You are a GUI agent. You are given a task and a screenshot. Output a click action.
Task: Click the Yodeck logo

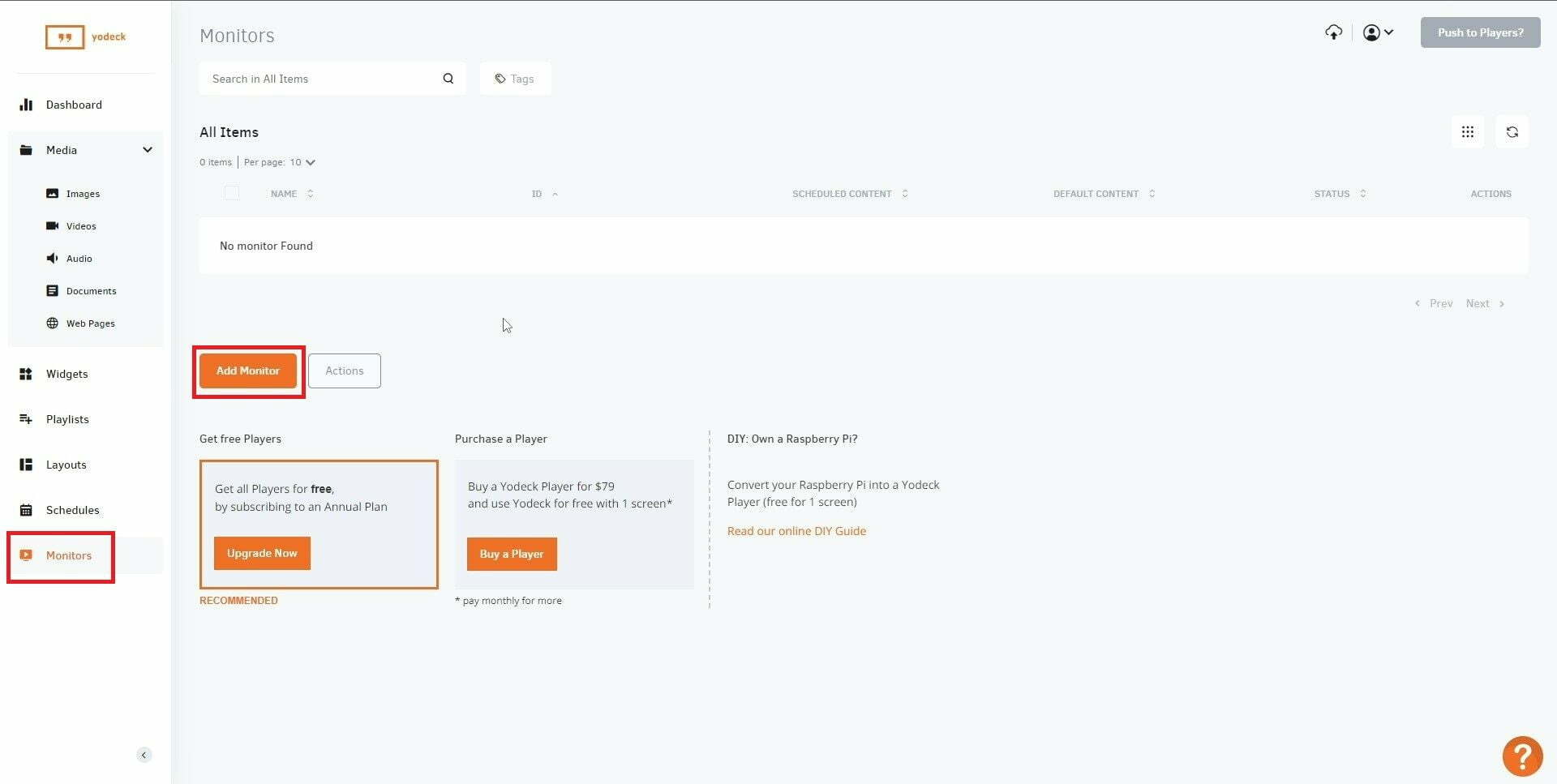(85, 36)
